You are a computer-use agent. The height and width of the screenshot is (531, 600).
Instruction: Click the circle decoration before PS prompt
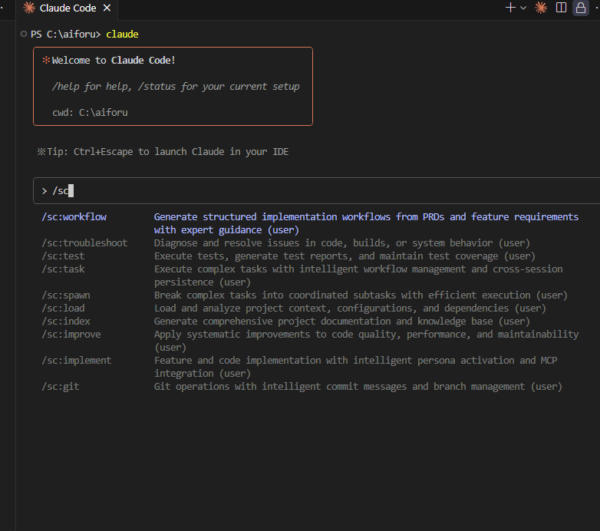coord(24,34)
